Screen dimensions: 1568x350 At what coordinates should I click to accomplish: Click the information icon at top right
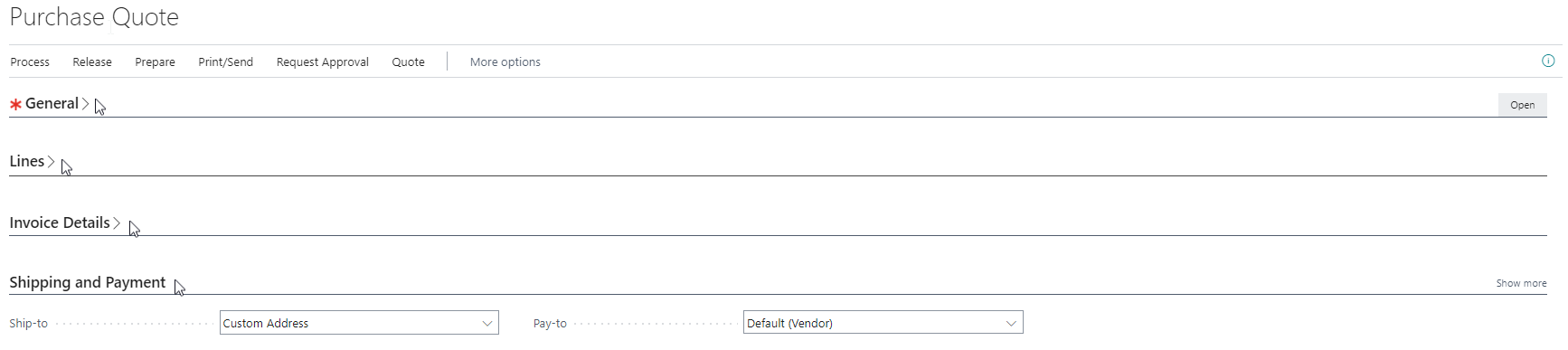[x=1548, y=61]
